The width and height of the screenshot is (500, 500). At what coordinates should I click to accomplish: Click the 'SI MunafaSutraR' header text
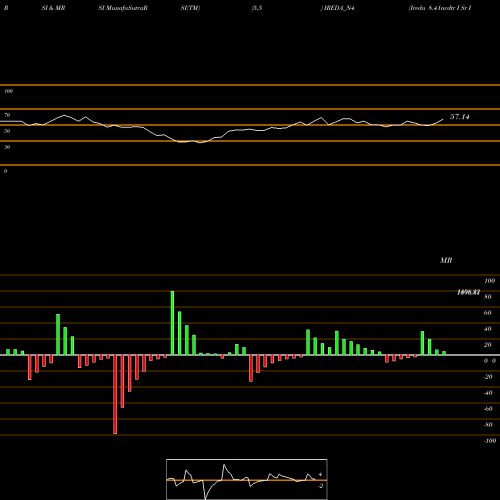(x=123, y=8)
